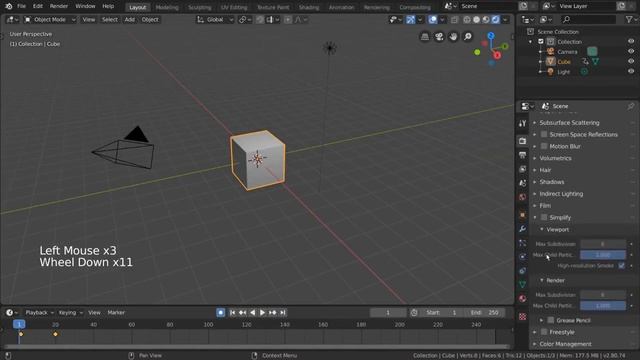This screenshot has width=640, height=360.
Task: Select rendered viewport shading
Action: 496,20
